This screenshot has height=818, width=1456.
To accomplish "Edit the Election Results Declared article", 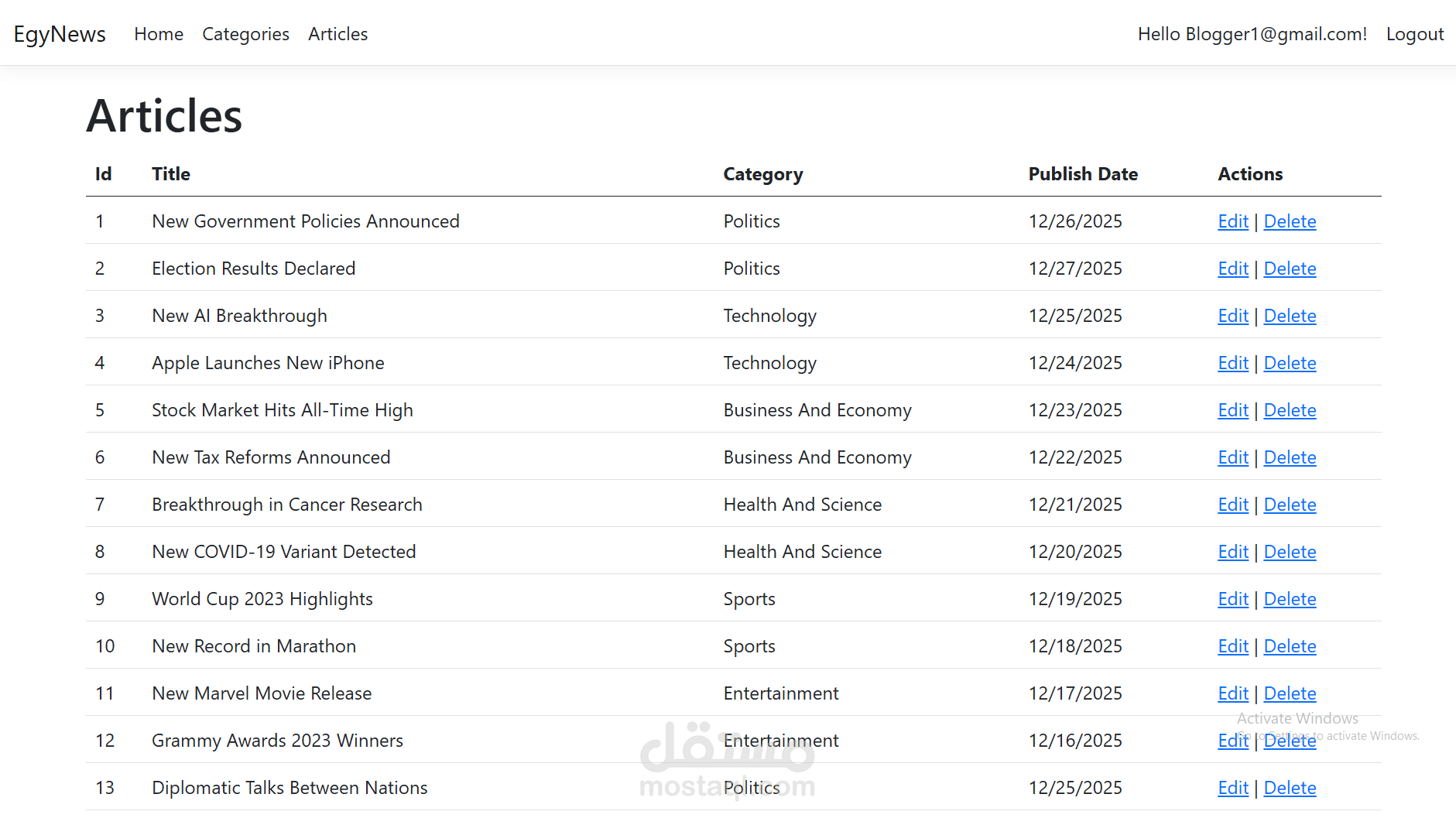I will [1232, 269].
